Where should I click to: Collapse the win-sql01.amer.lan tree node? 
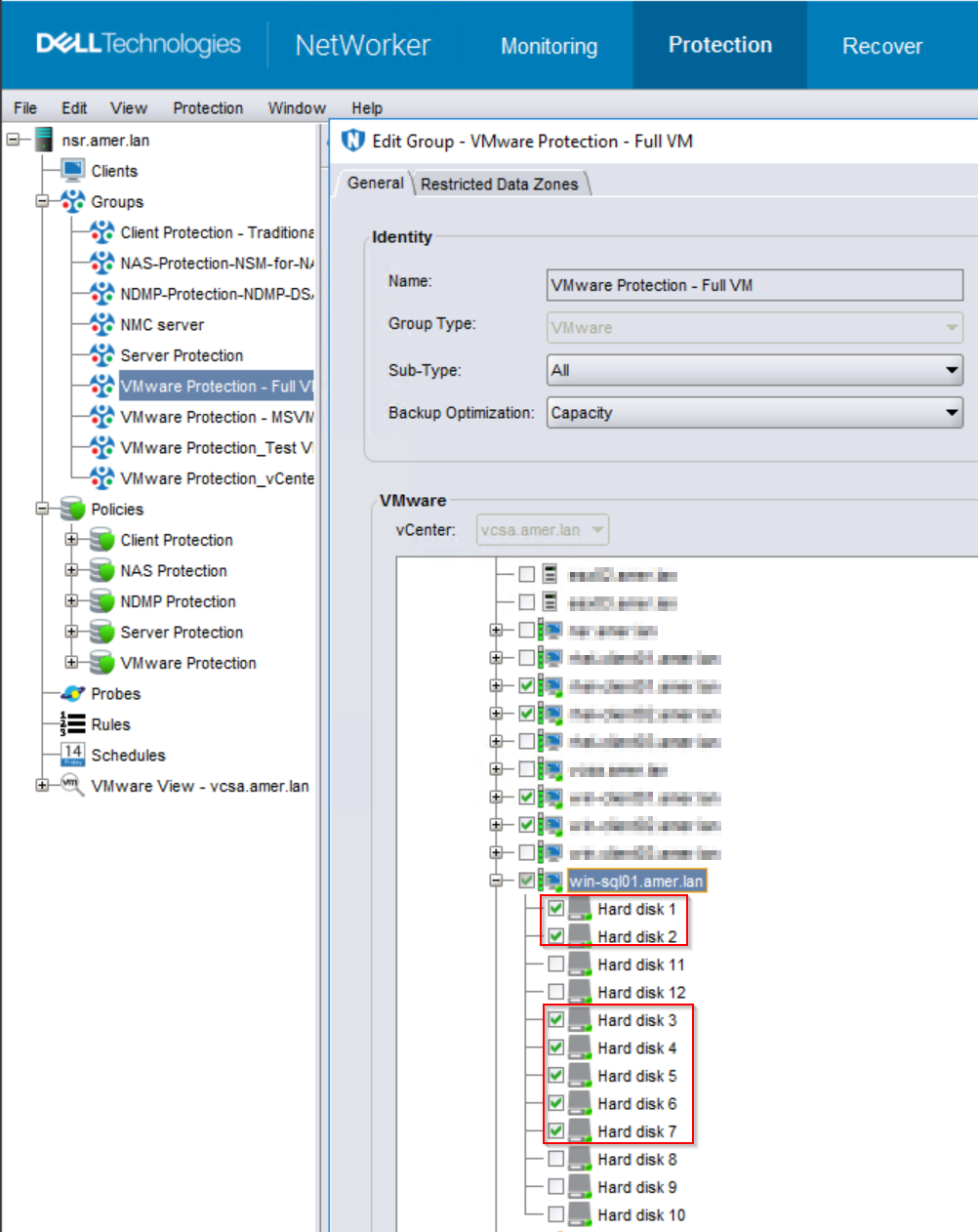[496, 881]
